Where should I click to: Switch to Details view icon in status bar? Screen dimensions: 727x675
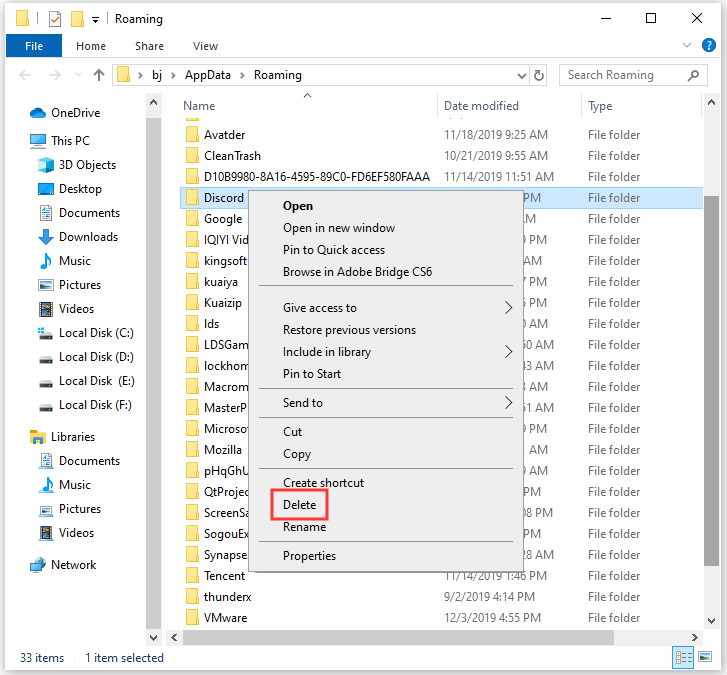[x=683, y=657]
